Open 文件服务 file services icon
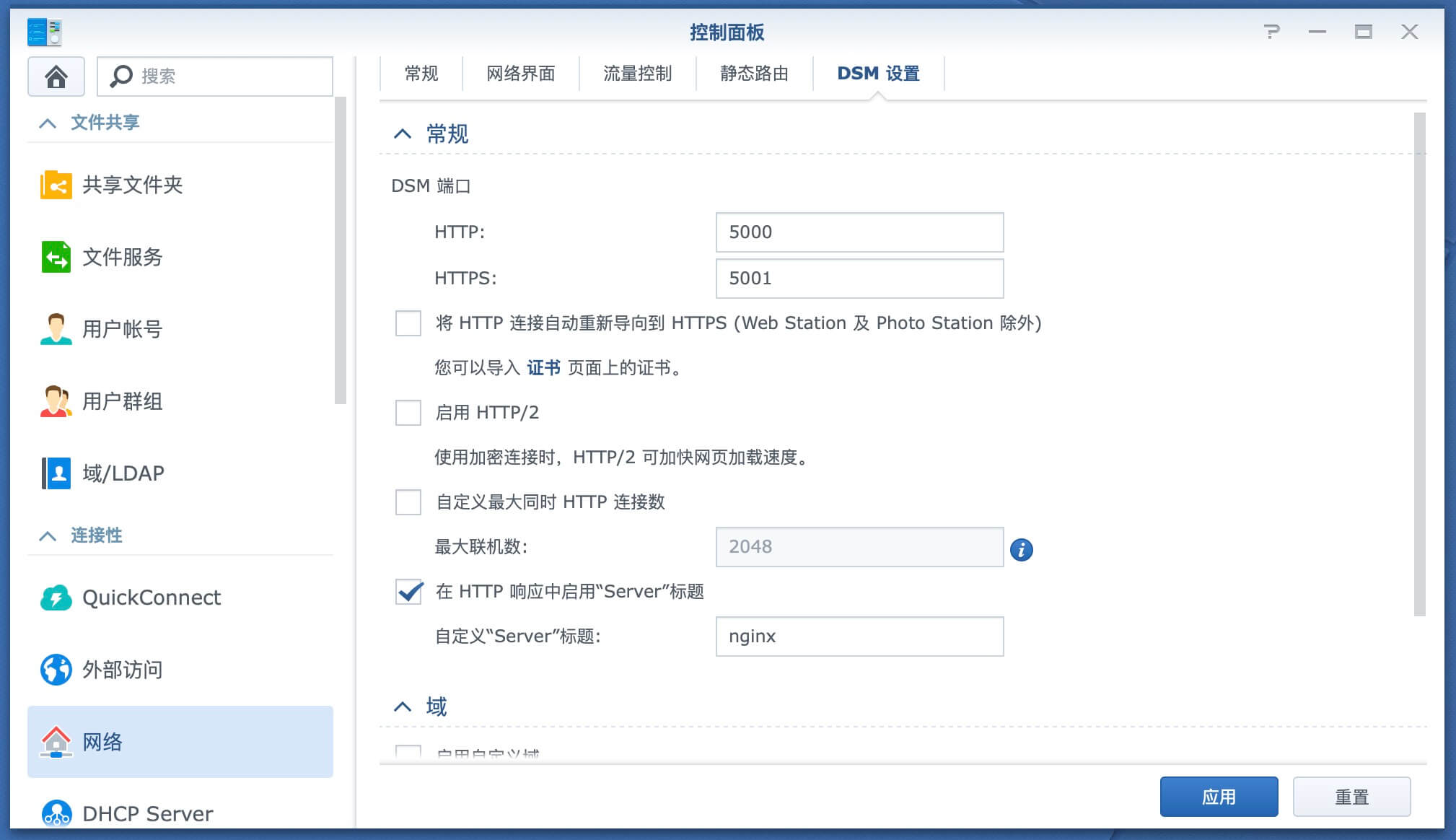 coord(56,257)
